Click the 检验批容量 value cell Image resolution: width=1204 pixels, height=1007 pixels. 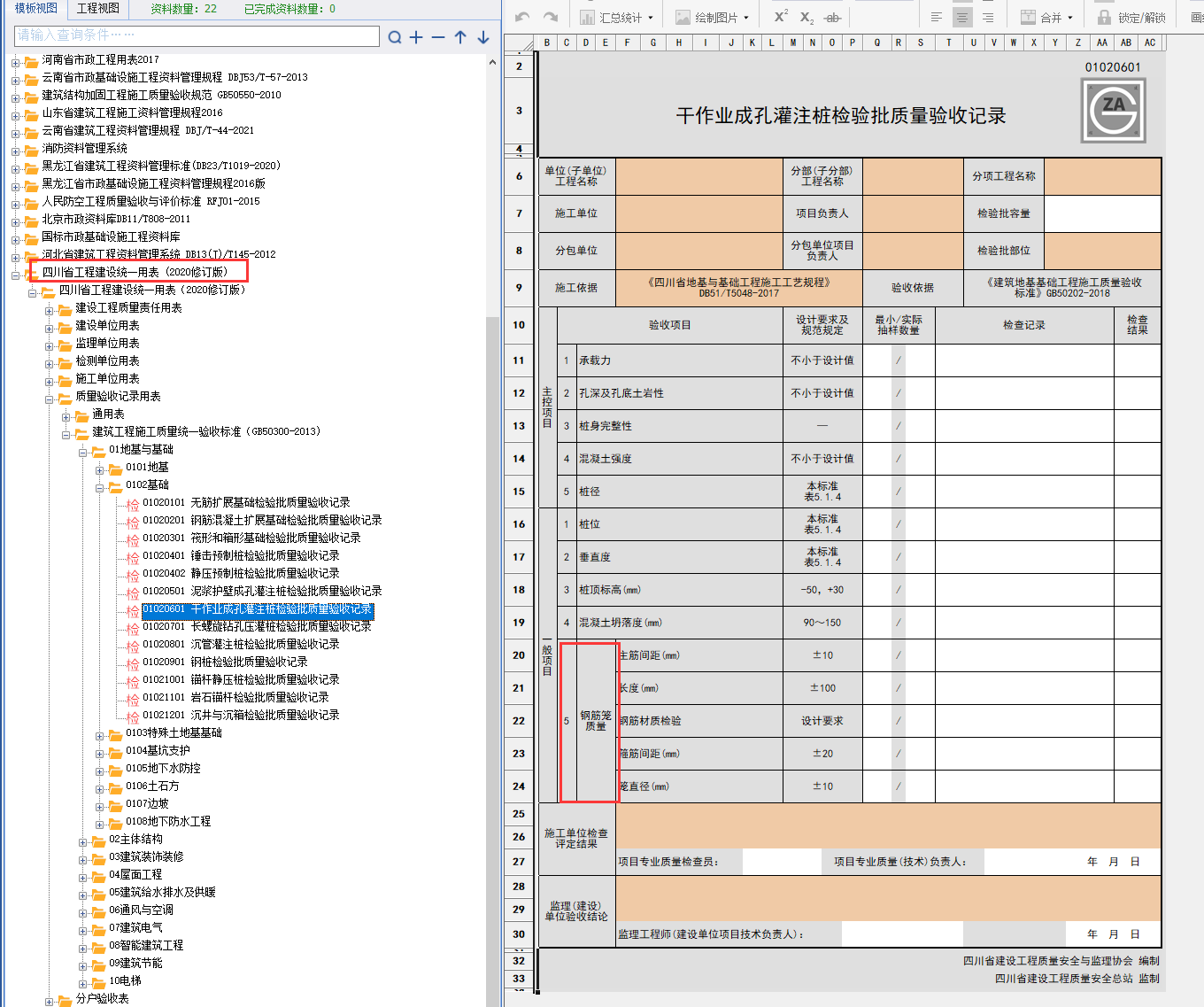tap(1103, 213)
